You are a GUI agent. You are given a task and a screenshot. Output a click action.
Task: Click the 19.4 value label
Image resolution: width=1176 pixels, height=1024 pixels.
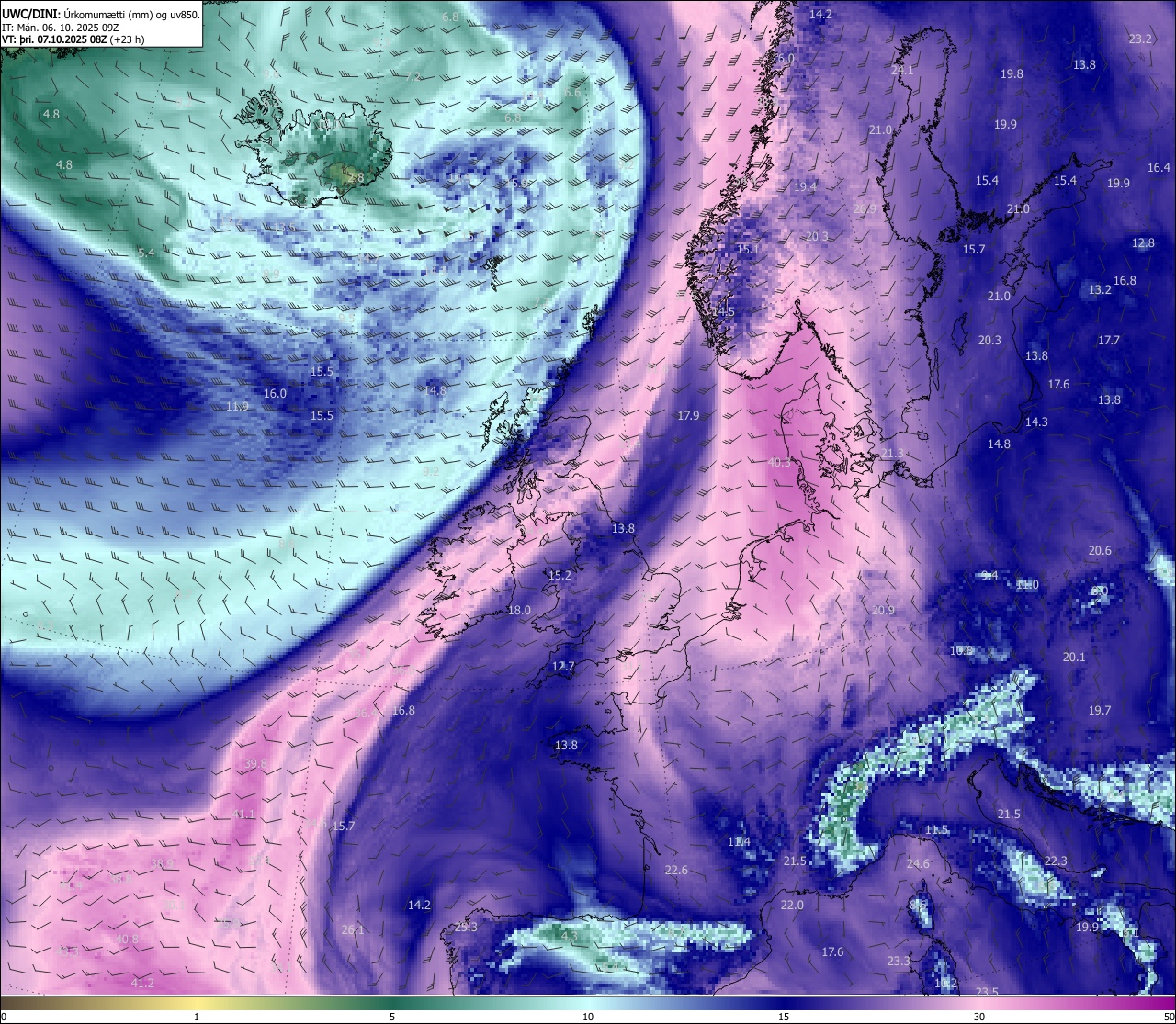coord(805,186)
